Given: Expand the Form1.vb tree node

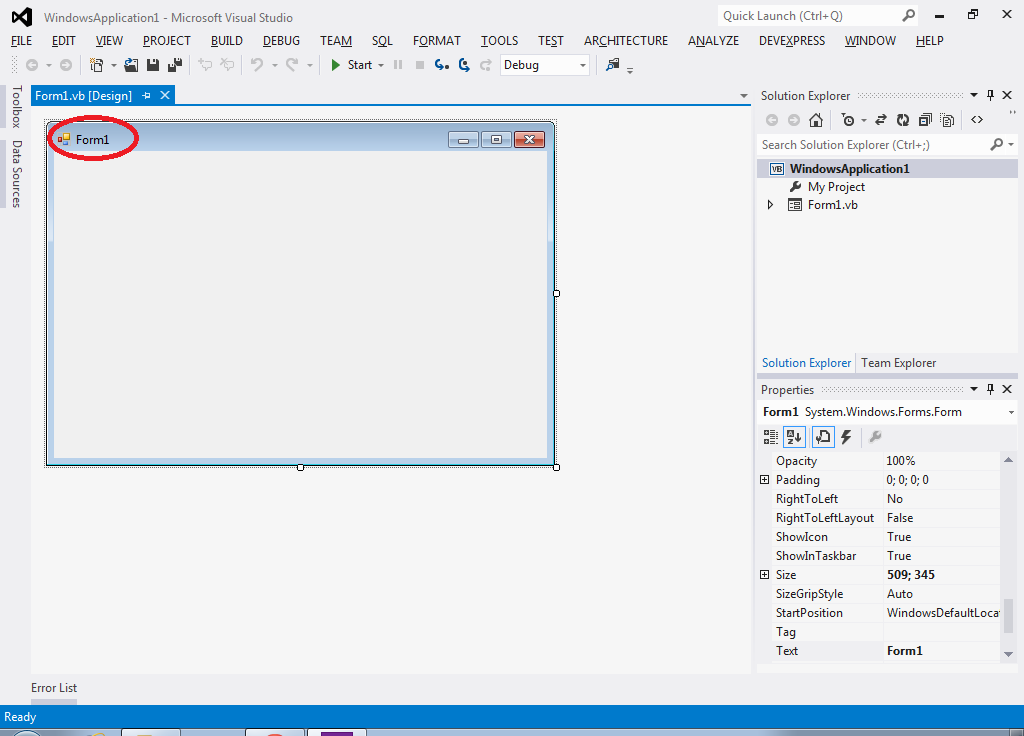Looking at the screenshot, I should [x=769, y=204].
